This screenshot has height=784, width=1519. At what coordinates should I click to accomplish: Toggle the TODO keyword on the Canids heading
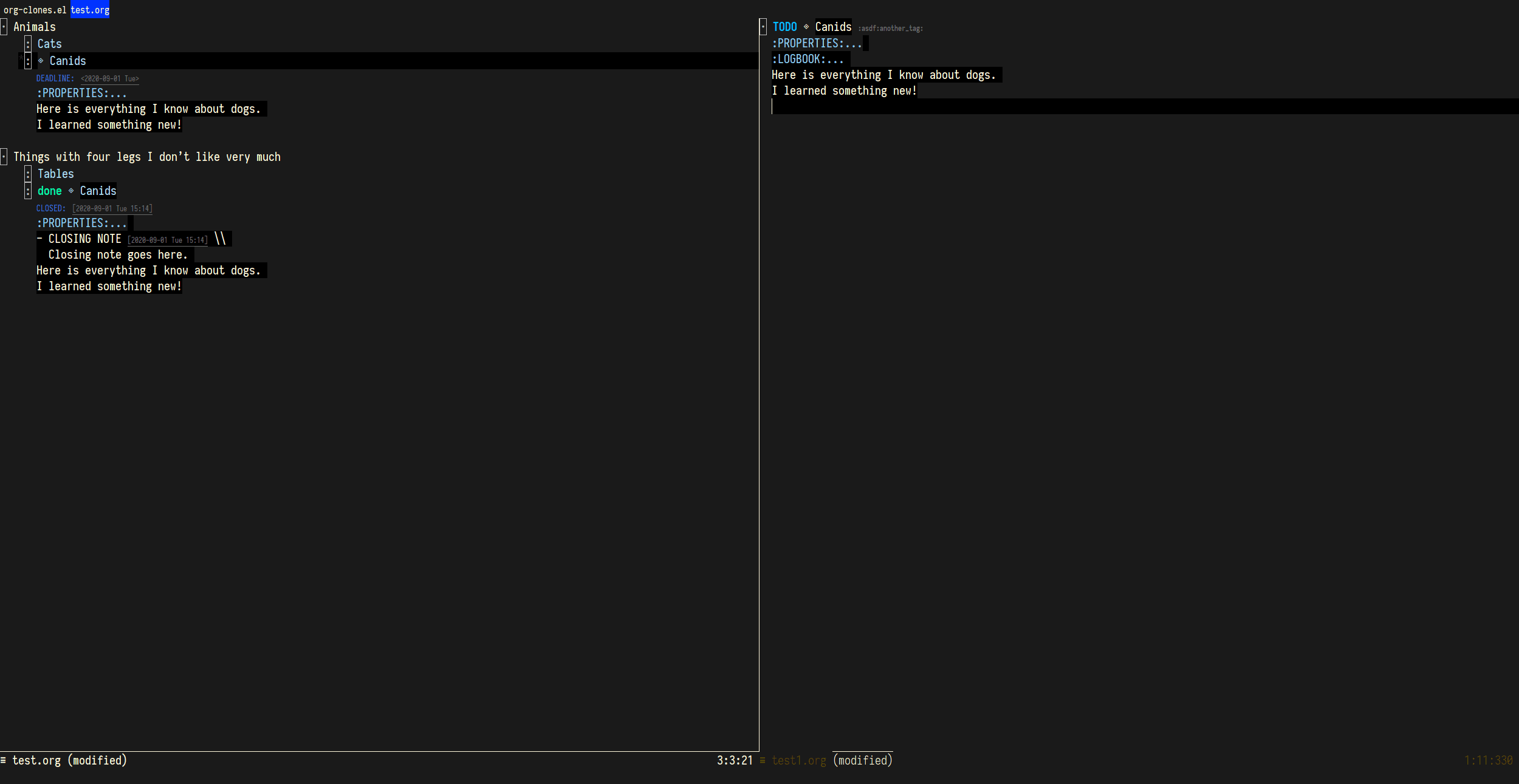784,27
